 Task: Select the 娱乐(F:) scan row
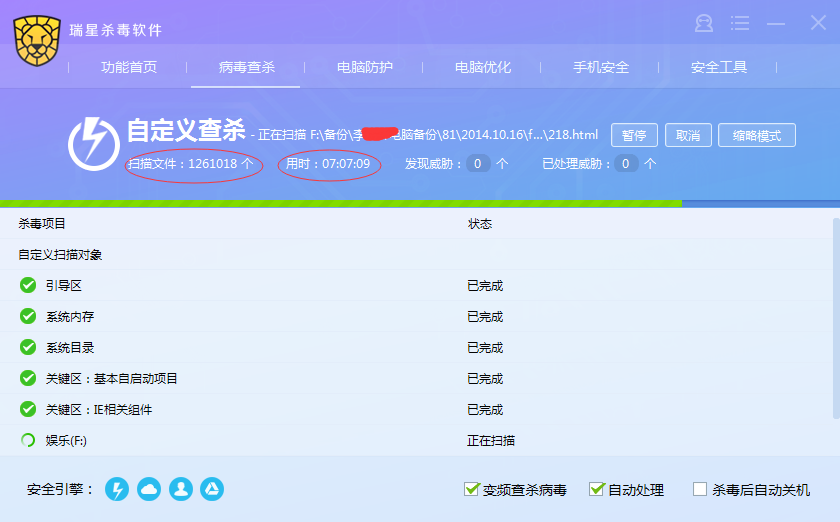416,441
